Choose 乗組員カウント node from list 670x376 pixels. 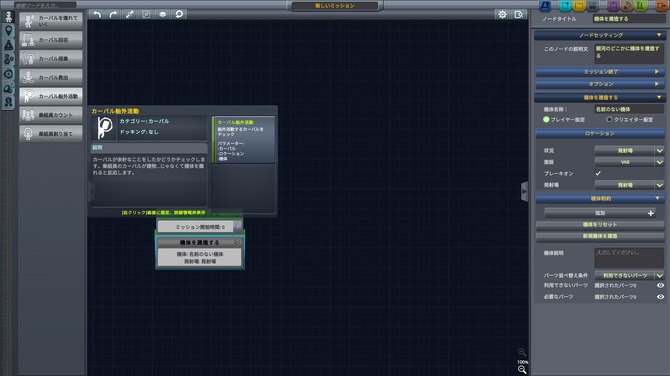tap(51, 115)
